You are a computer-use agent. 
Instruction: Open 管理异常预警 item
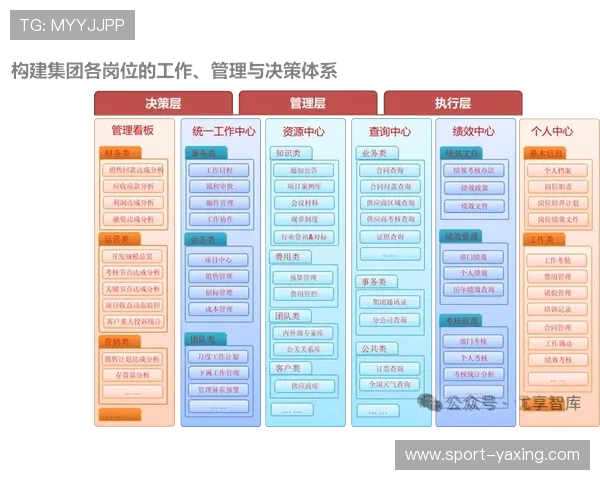click(x=218, y=390)
